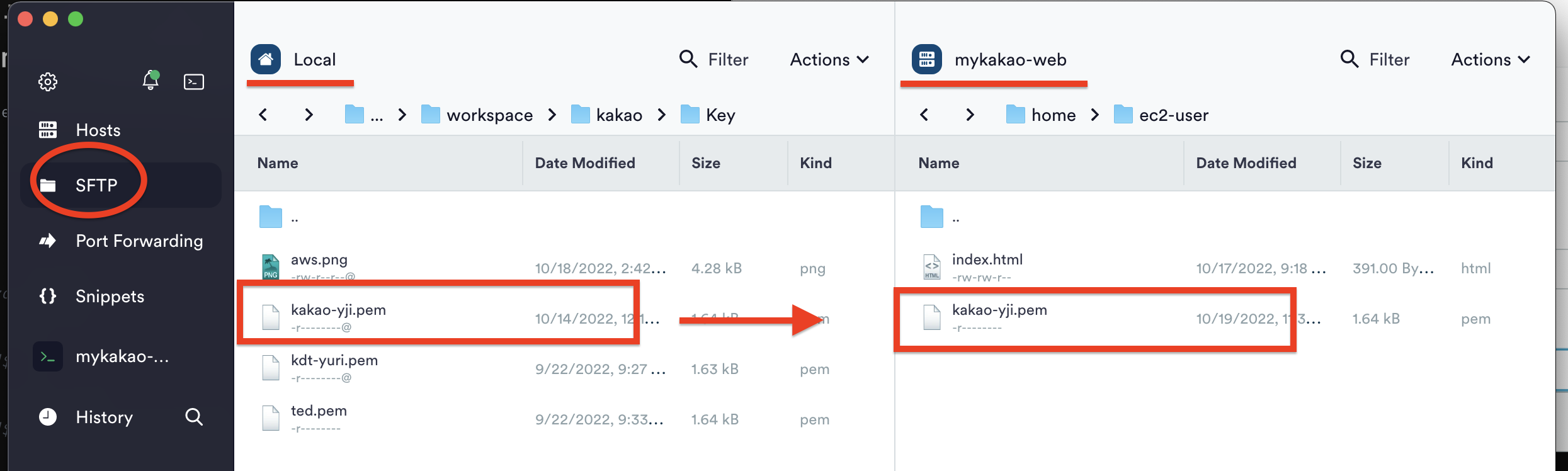Go back in remote pane navigation
The height and width of the screenshot is (471, 1568).
click(924, 115)
